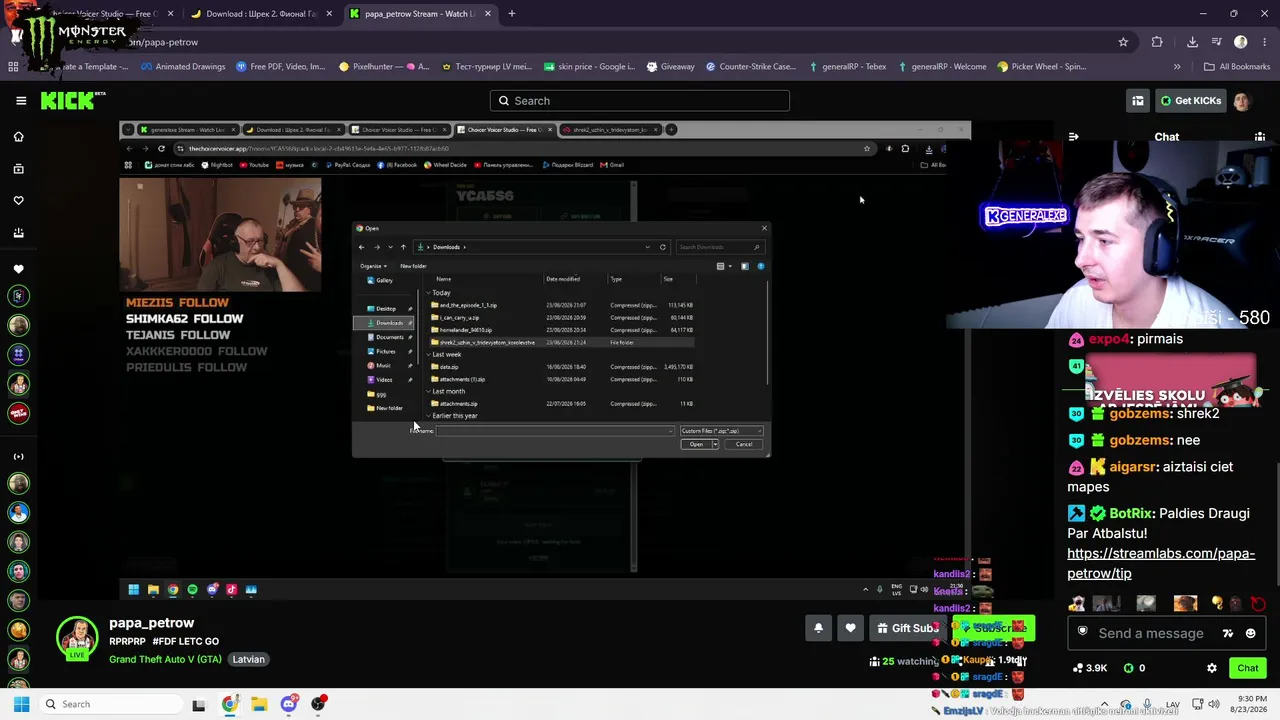This screenshot has width=1280, height=720.
Task: Focus the Kick Search box
Action: (640, 101)
